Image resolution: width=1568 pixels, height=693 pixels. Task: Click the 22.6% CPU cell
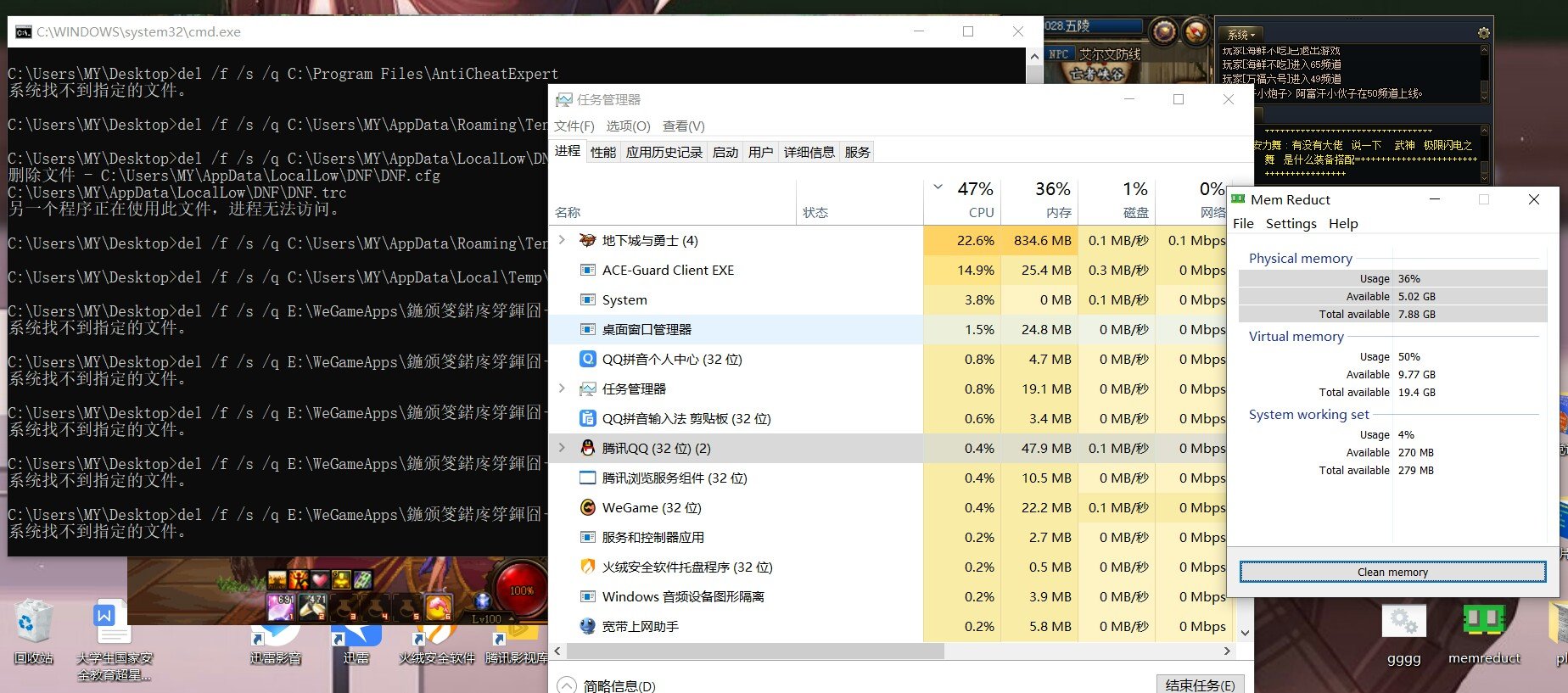[962, 240]
